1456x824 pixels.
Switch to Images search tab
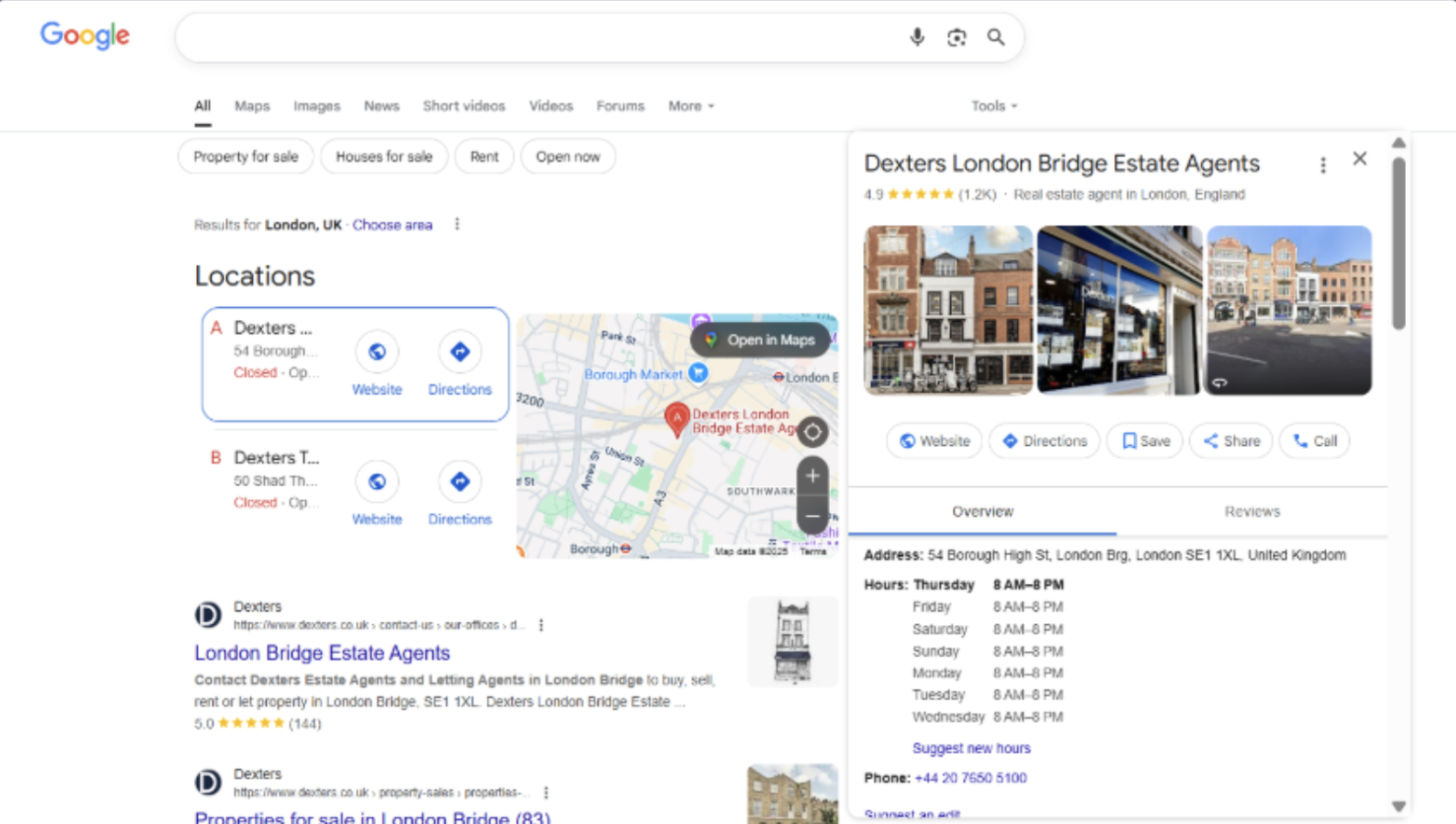[x=317, y=105]
